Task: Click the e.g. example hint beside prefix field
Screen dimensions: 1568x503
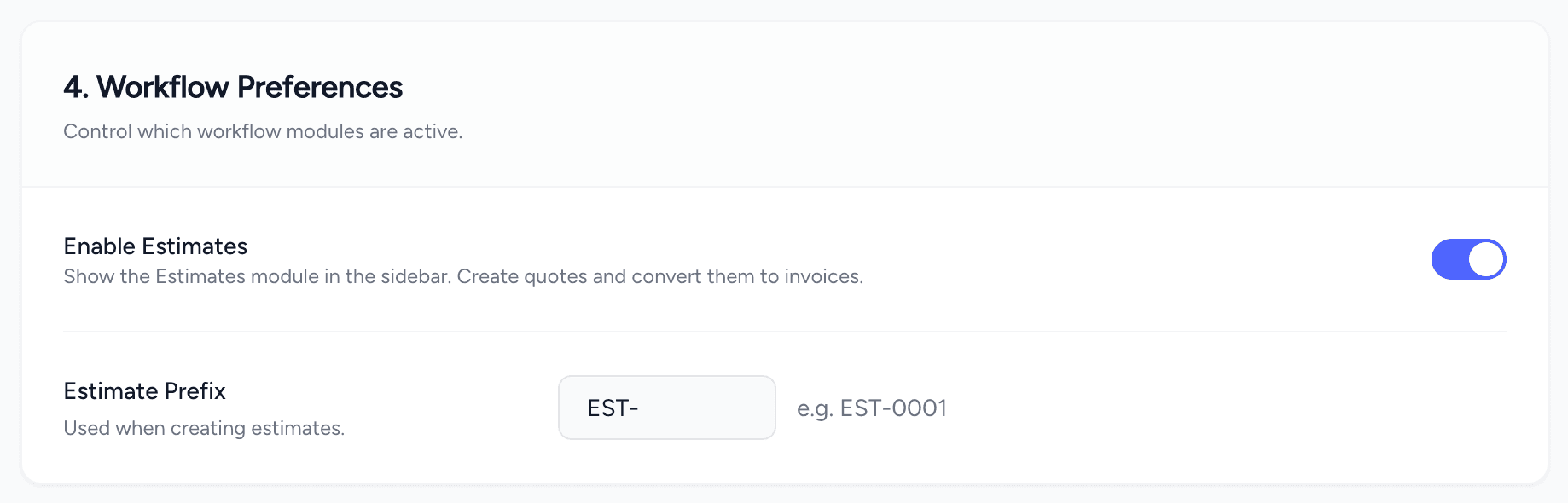Action: [872, 408]
